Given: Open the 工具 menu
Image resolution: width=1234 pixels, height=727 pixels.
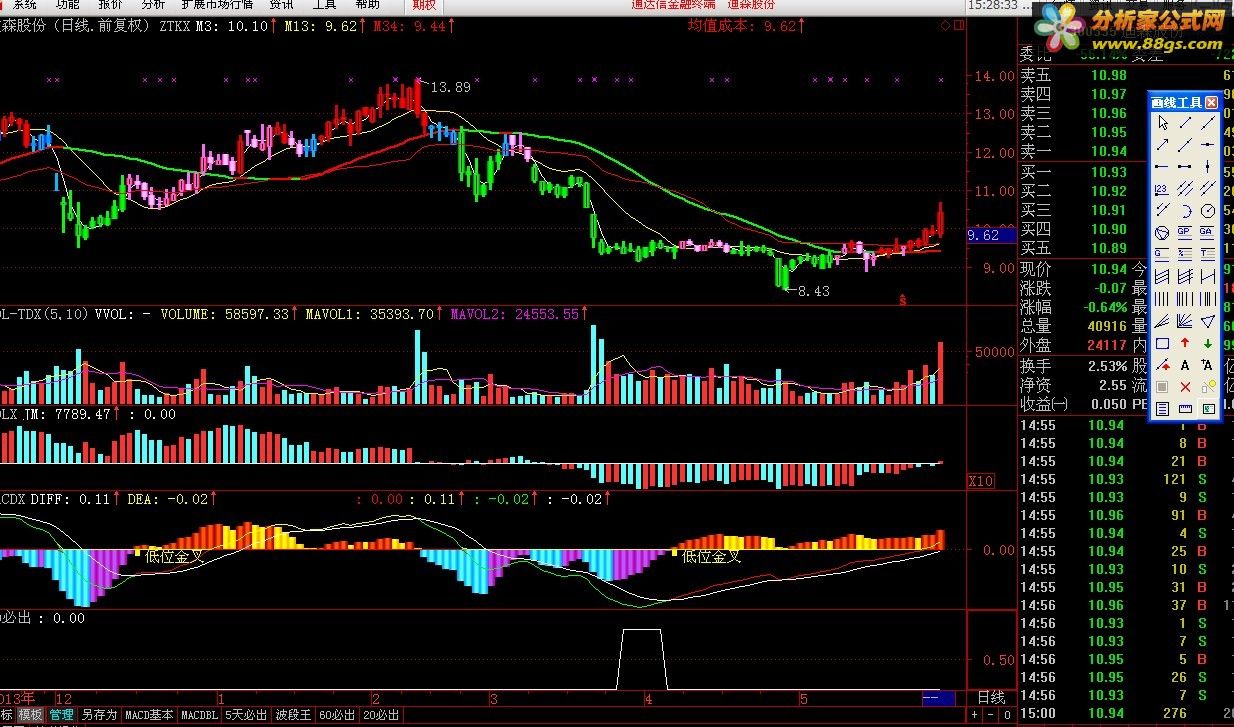Looking at the screenshot, I should tap(325, 5).
